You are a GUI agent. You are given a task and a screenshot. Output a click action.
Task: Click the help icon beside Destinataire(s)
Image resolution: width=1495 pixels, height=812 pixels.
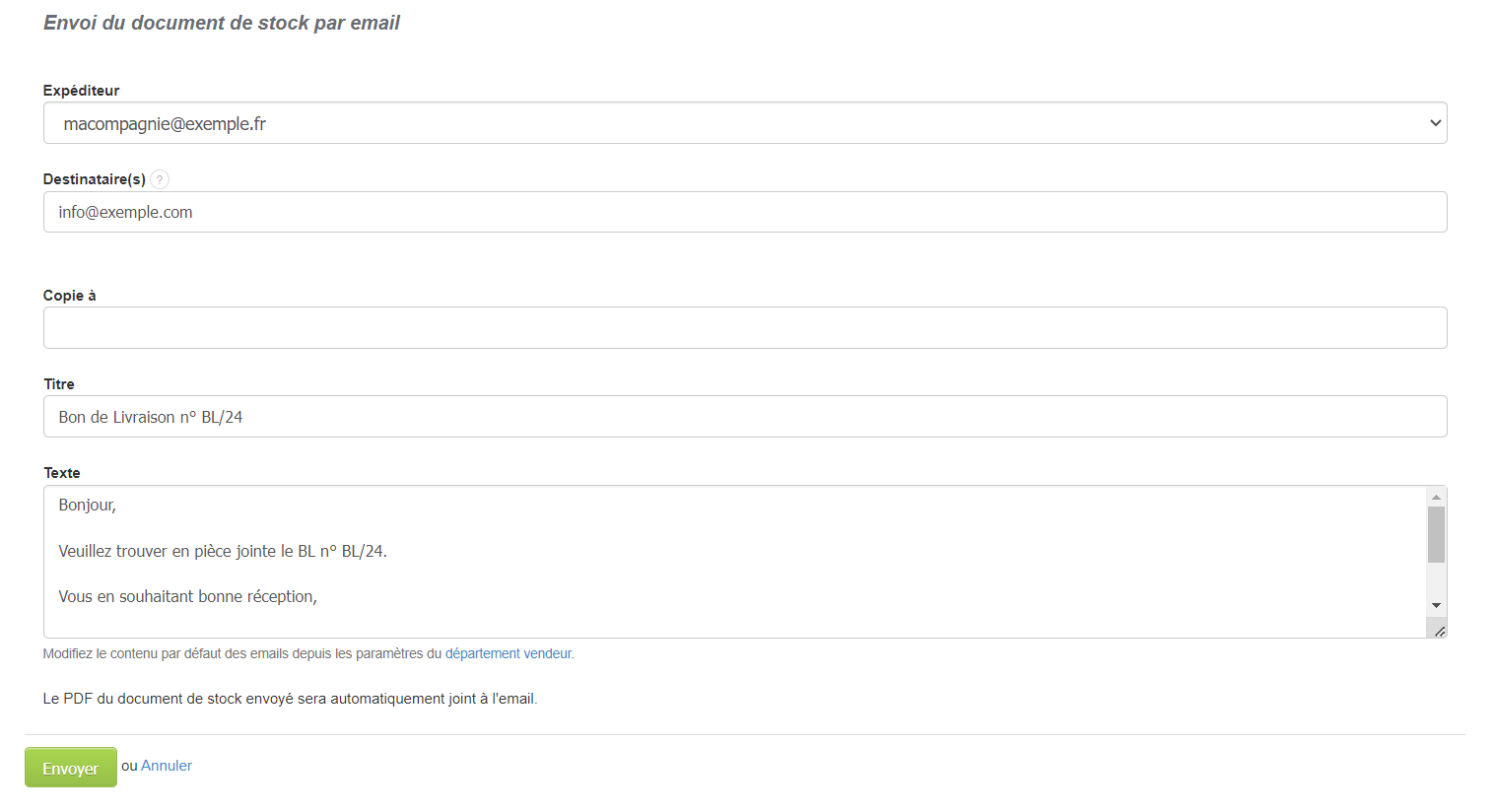pyautogui.click(x=160, y=179)
